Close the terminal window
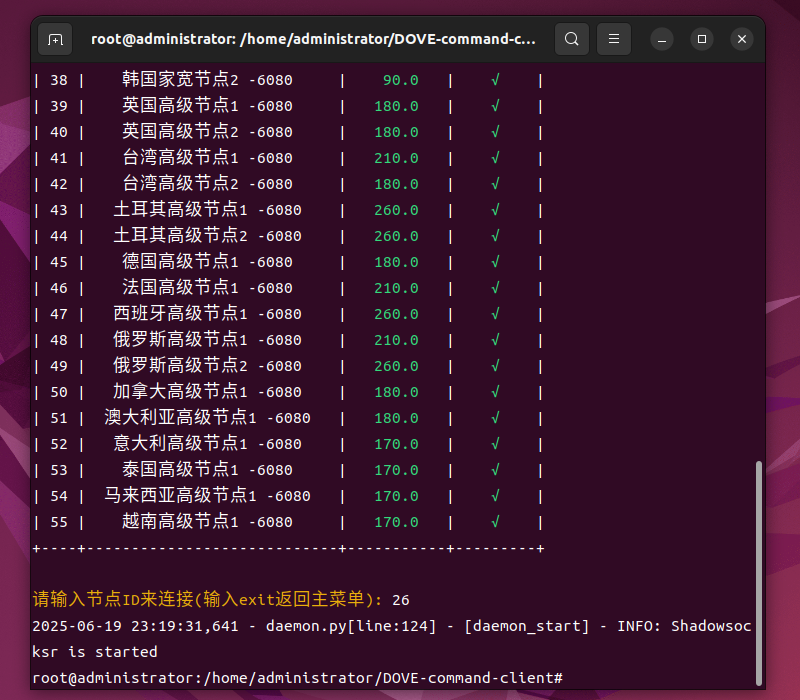 pyautogui.click(x=741, y=39)
